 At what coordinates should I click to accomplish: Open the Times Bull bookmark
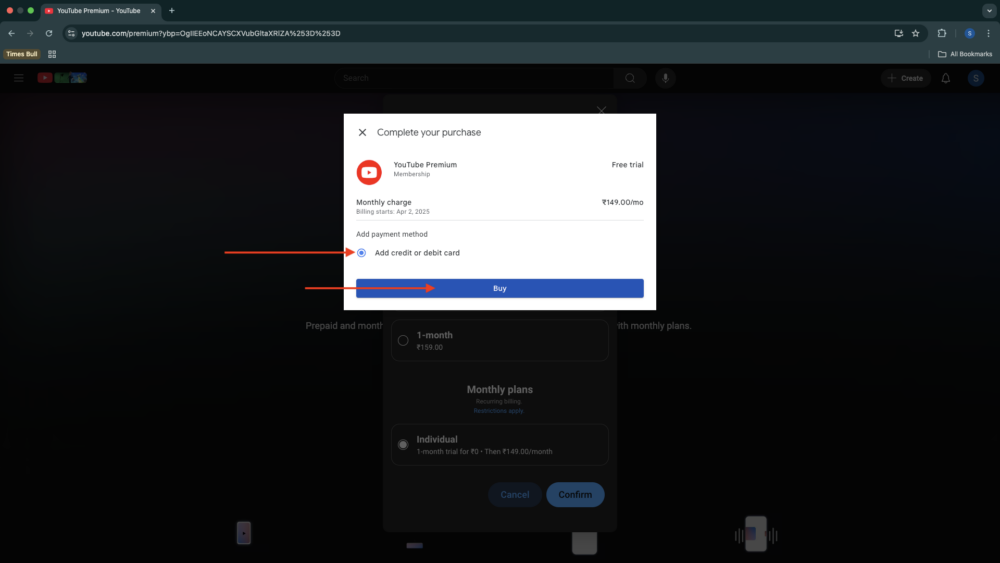(22, 54)
